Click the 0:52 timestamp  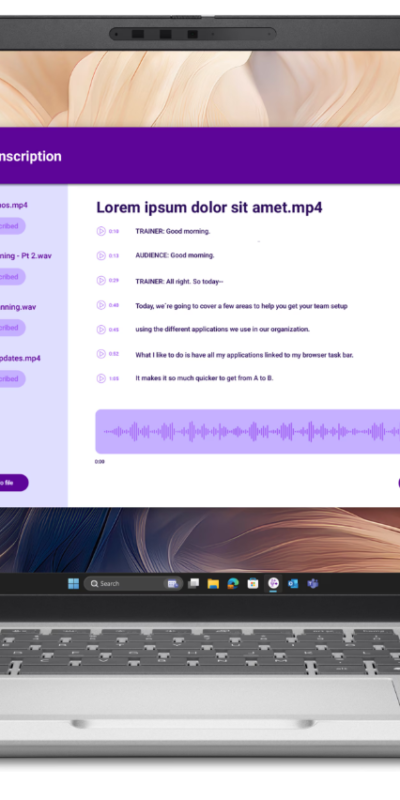[x=114, y=354]
